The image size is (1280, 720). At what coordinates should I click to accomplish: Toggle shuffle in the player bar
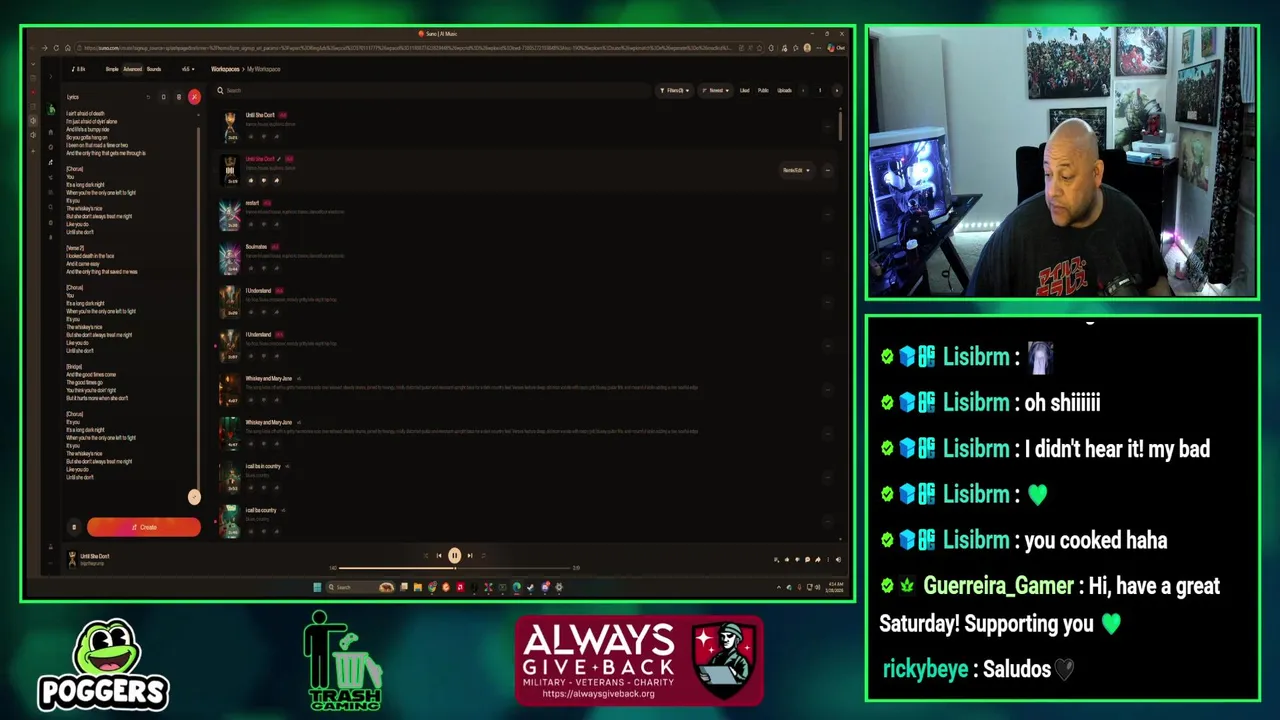[424, 556]
